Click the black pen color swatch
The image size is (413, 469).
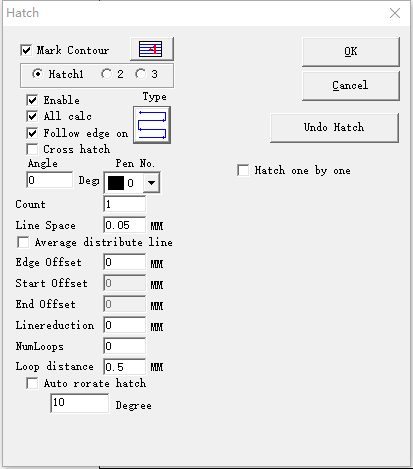116,183
